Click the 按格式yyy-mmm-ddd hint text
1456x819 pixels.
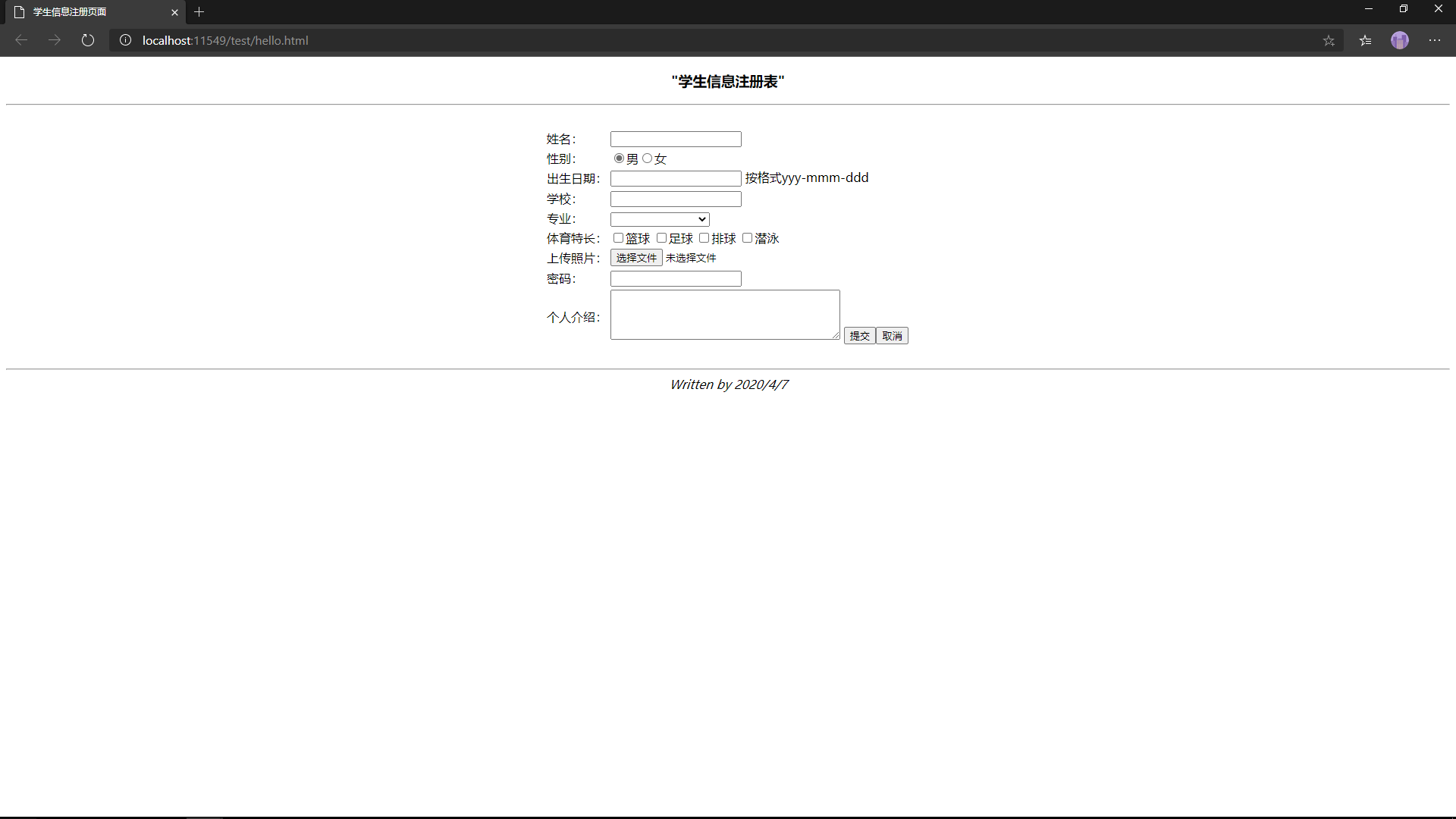point(807,178)
